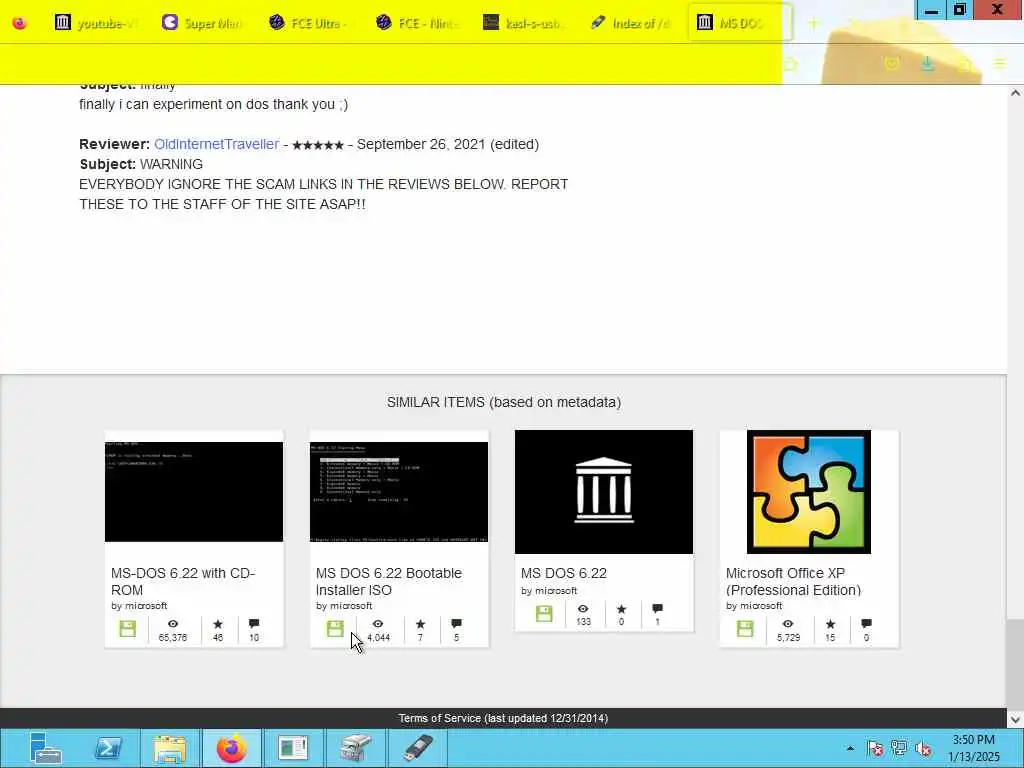Click the favorites star icon showing 15
Image resolution: width=1024 pixels, height=768 pixels.
click(x=830, y=624)
